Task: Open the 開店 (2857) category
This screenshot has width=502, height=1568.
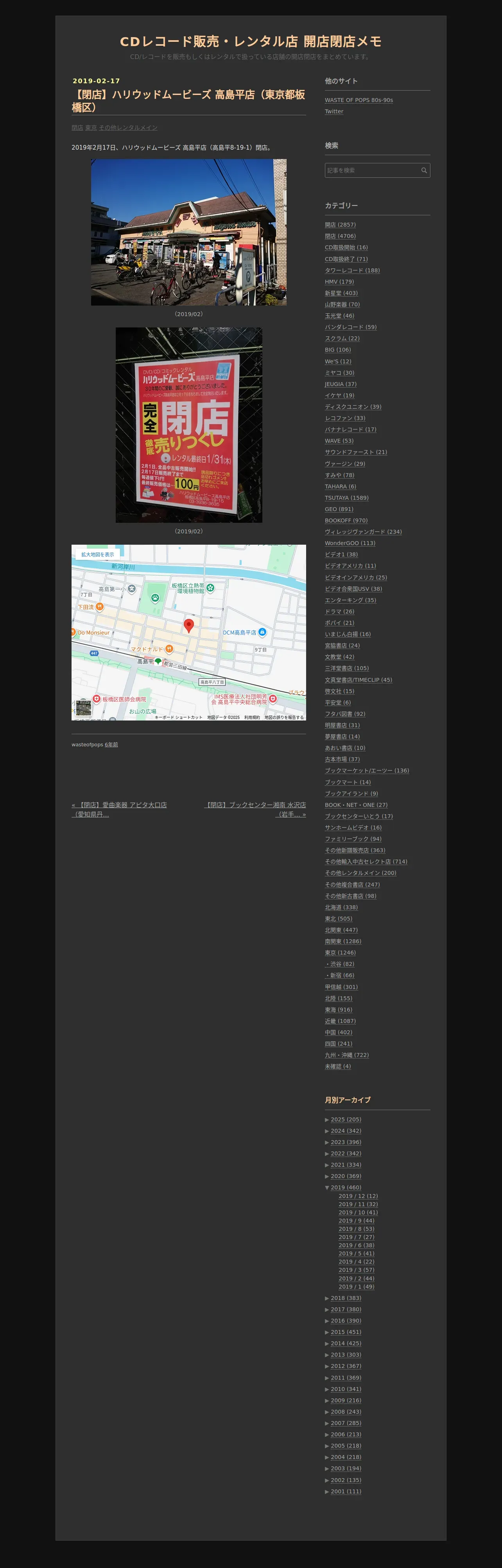Action: 340,225
